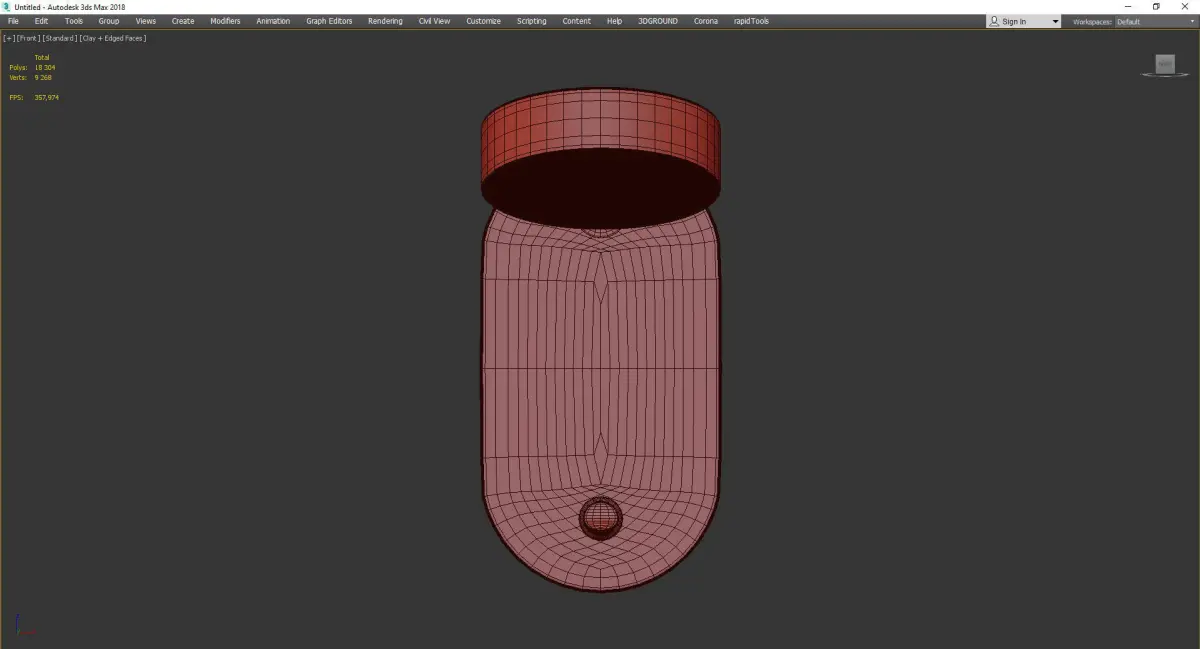Open the Content menu

[576, 21]
